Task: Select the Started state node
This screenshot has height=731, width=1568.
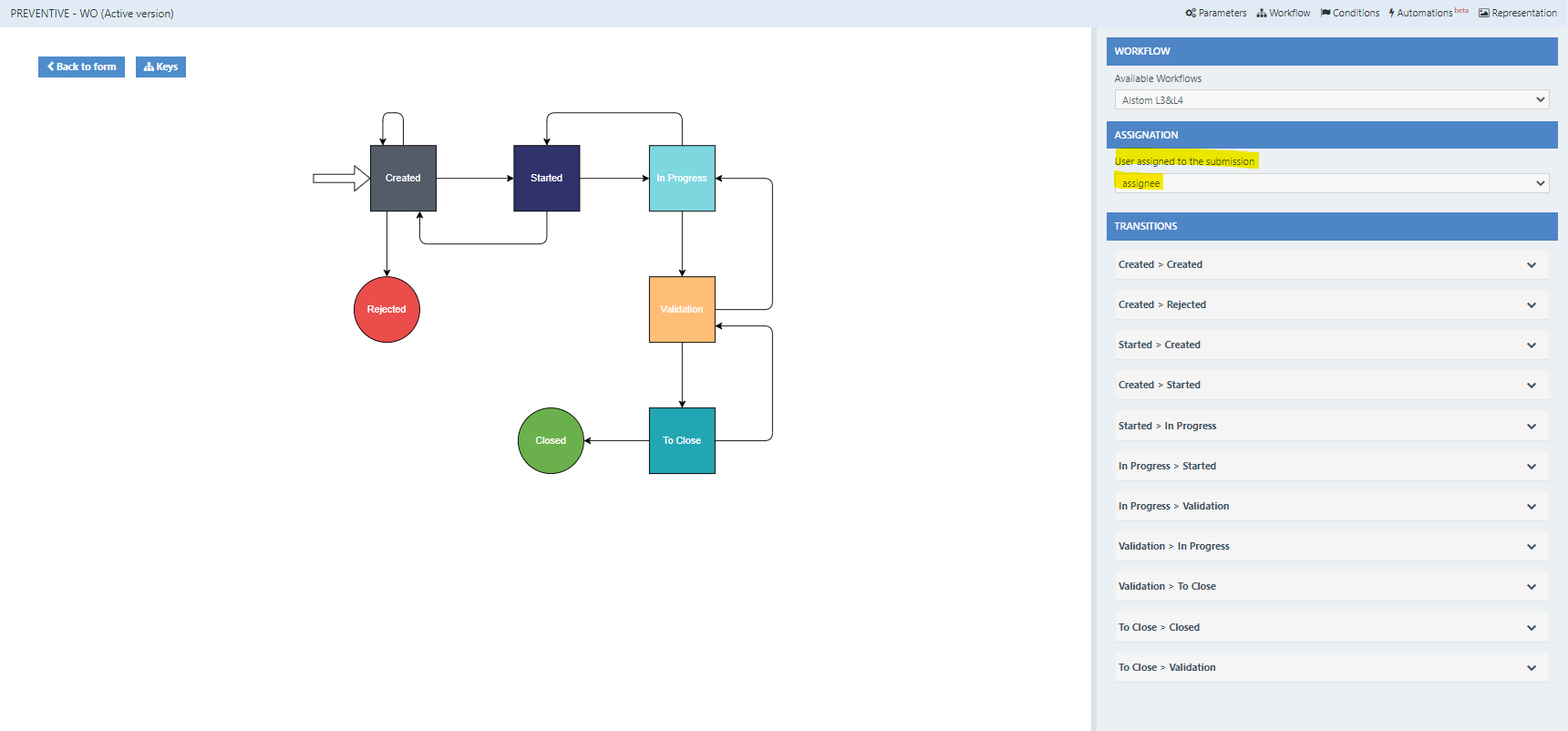Action: (x=547, y=179)
